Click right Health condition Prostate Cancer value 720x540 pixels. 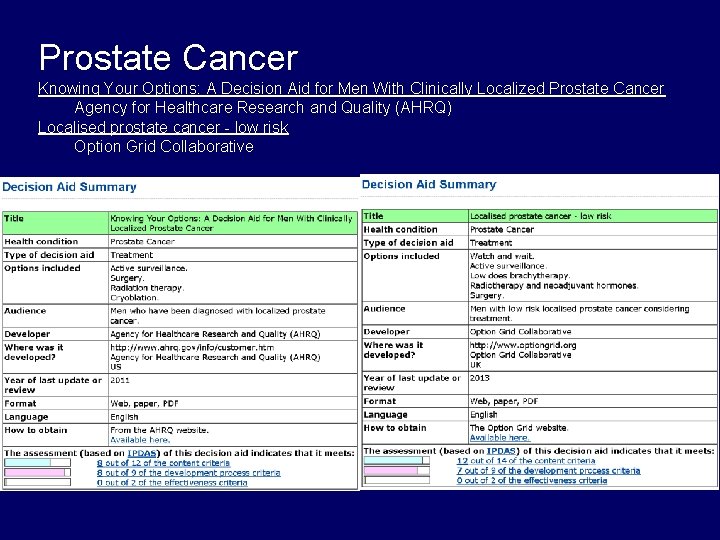pyautogui.click(x=501, y=230)
